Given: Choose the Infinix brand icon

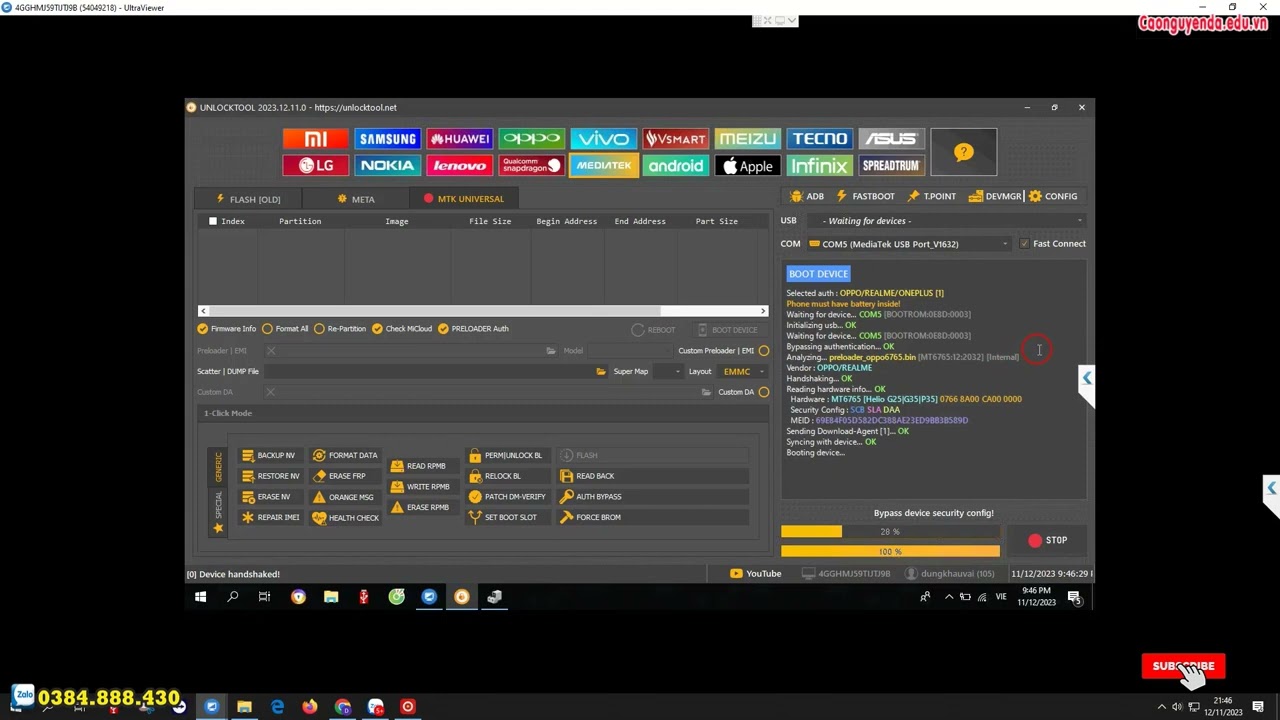Looking at the screenshot, I should pos(819,166).
